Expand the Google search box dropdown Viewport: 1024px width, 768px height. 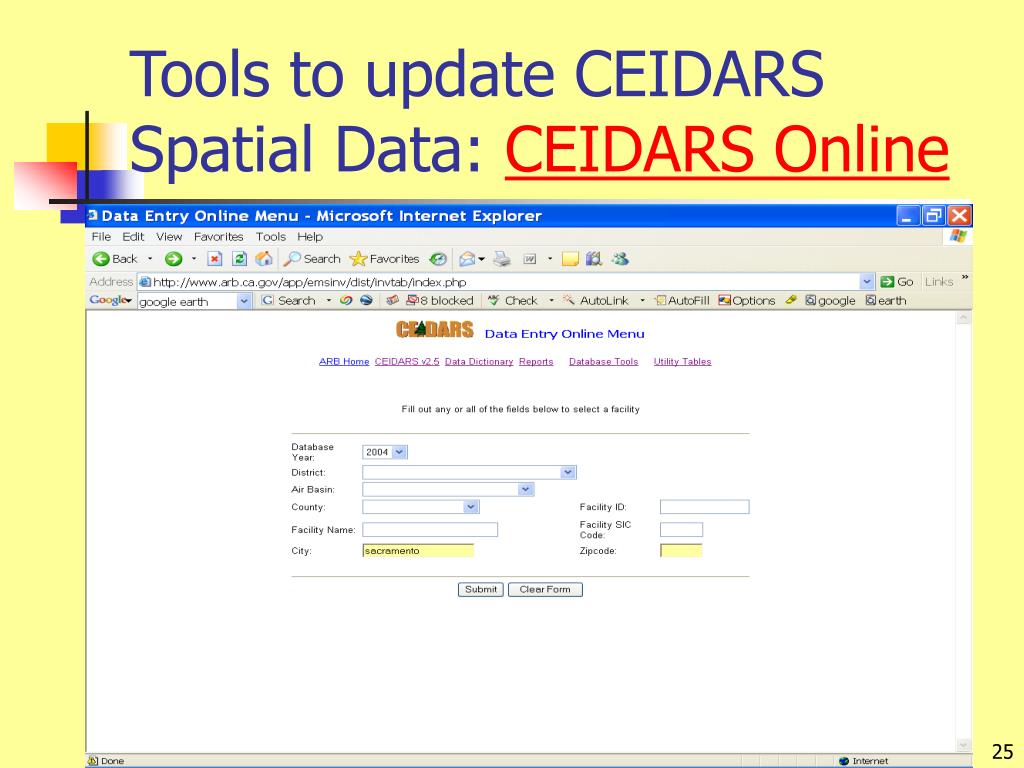(x=244, y=301)
